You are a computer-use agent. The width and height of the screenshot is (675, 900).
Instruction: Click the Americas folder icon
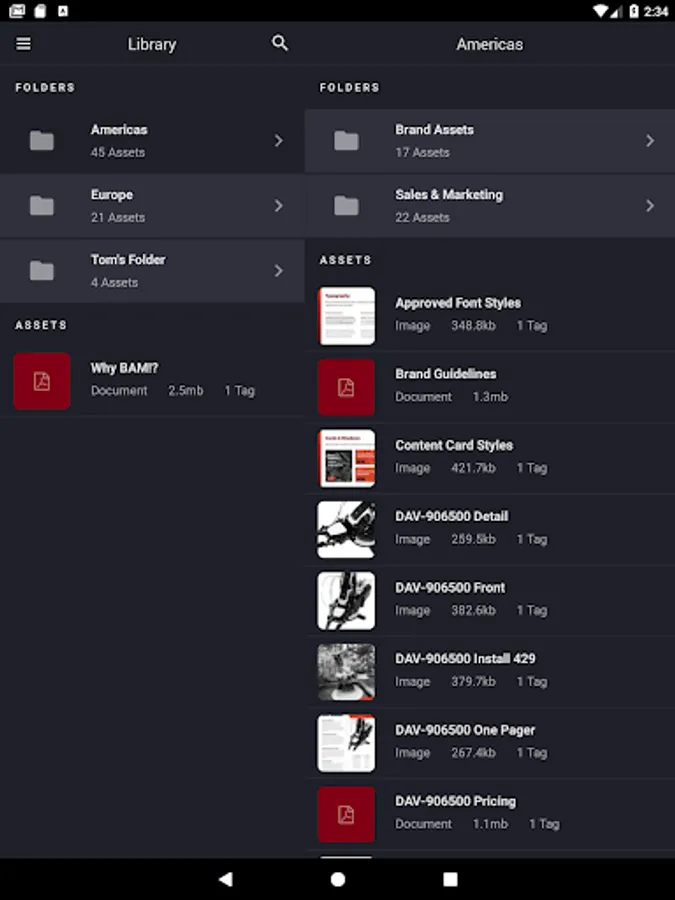[x=42, y=141]
